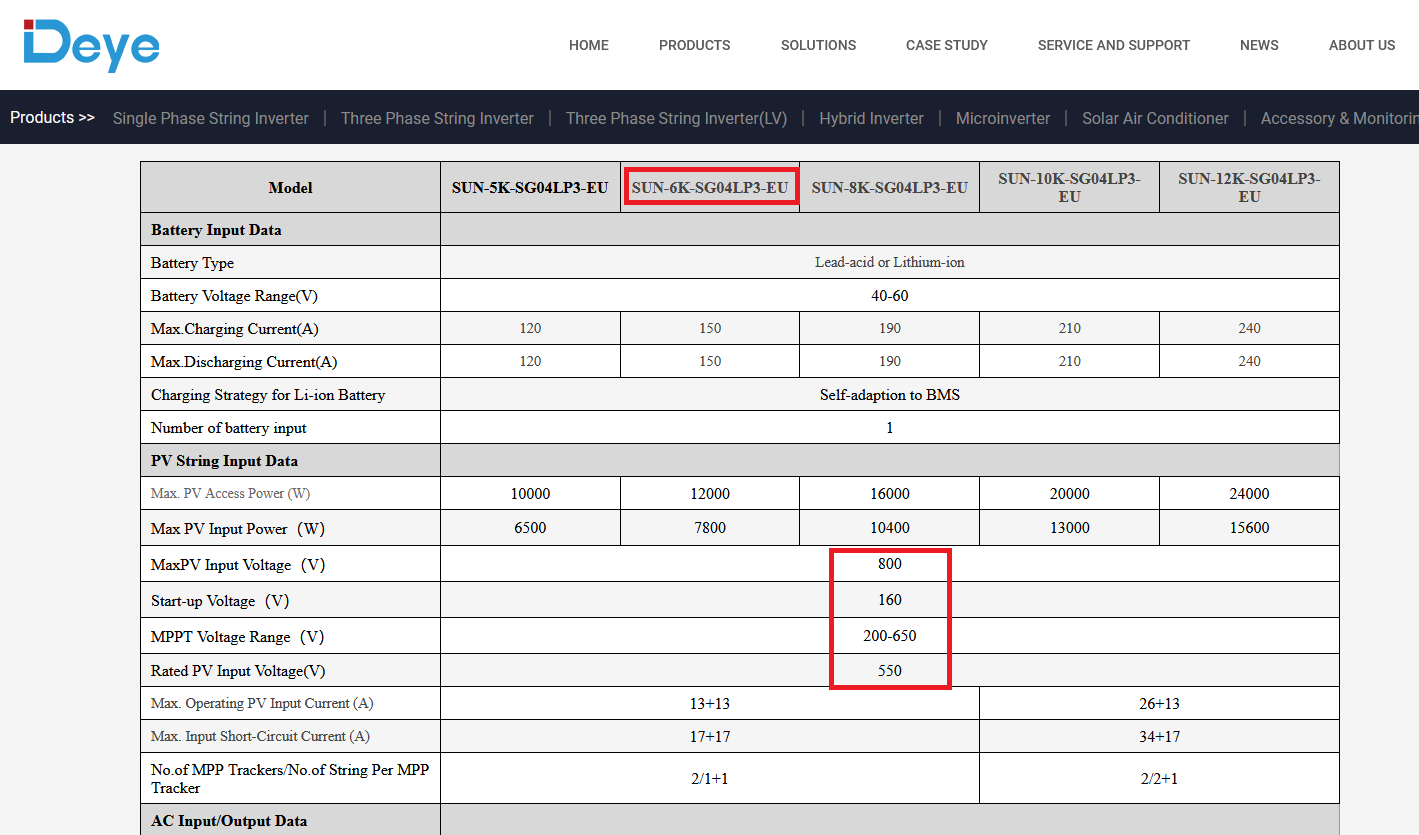Screen dimensions: 1419x835
Task: Click the 40-60 voltage value
Action: click(x=890, y=296)
